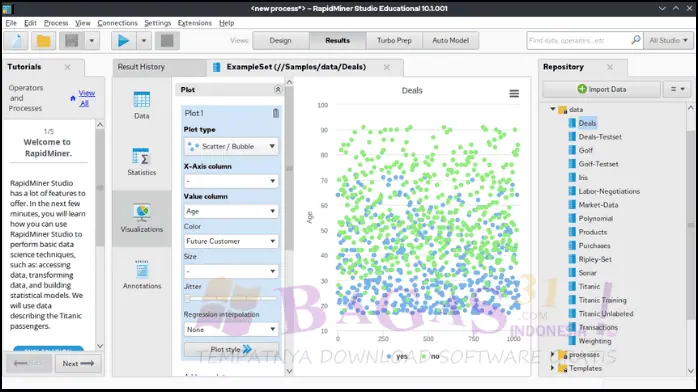
Task: Switch to the Turbo Prep view tab
Action: coord(394,40)
